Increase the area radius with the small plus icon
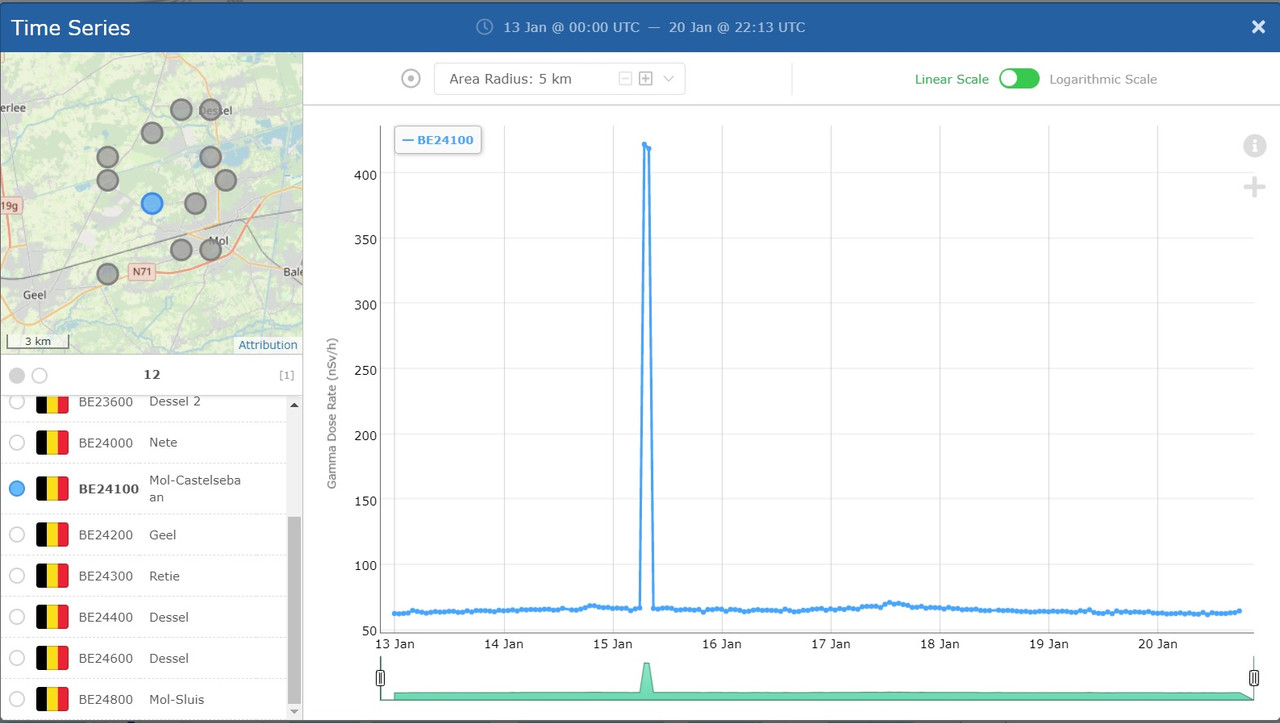The image size is (1280, 723). click(646, 79)
